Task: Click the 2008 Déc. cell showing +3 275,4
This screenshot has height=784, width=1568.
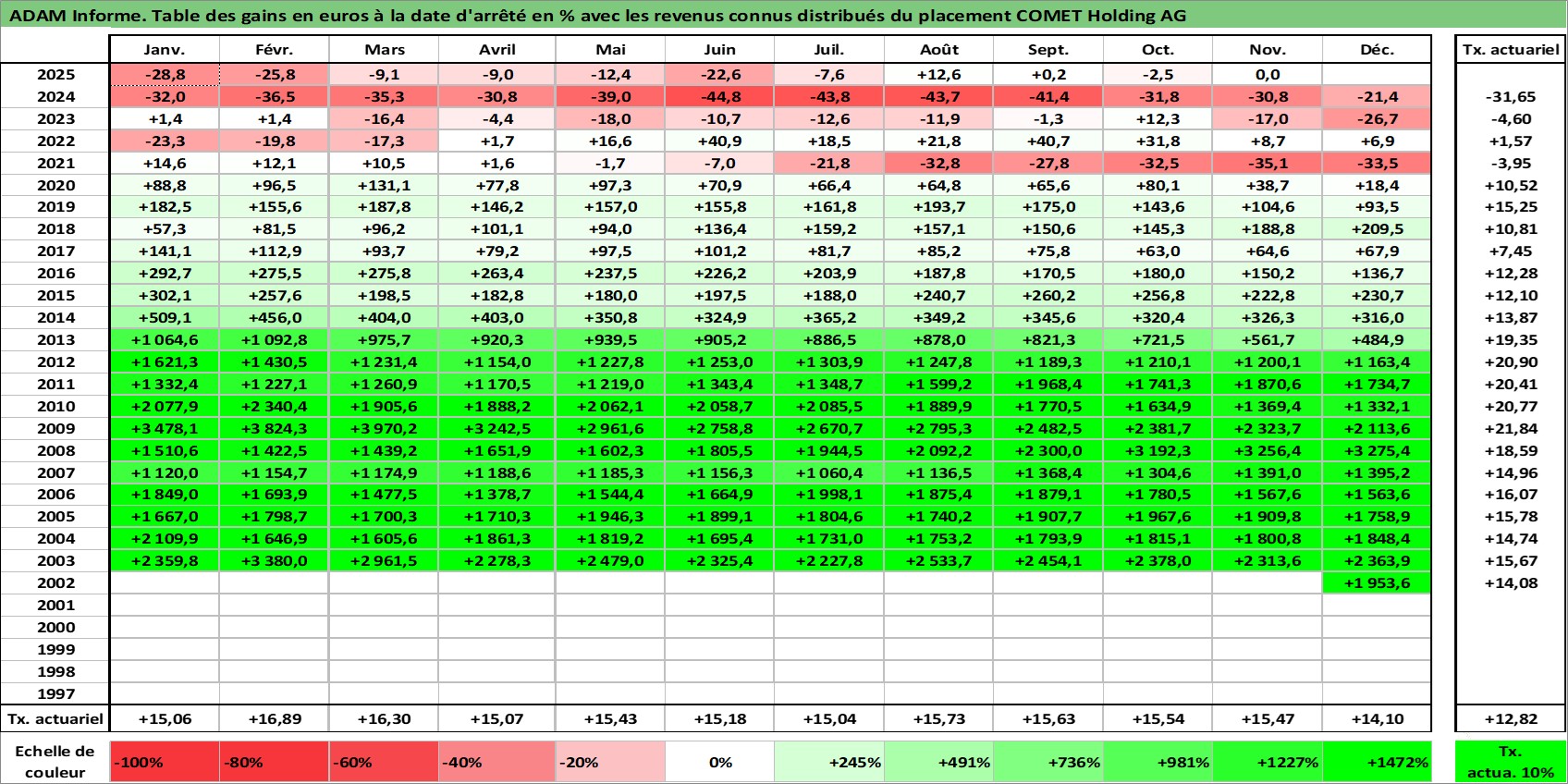Action: 1377,450
